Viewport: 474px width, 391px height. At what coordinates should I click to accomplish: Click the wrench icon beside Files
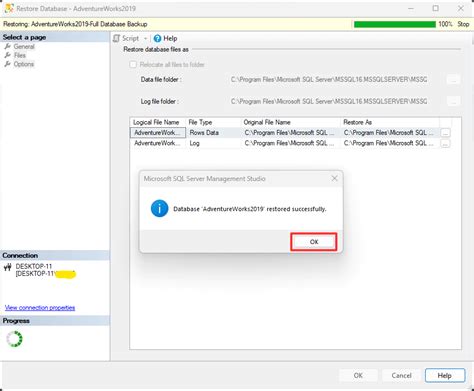tap(7, 55)
